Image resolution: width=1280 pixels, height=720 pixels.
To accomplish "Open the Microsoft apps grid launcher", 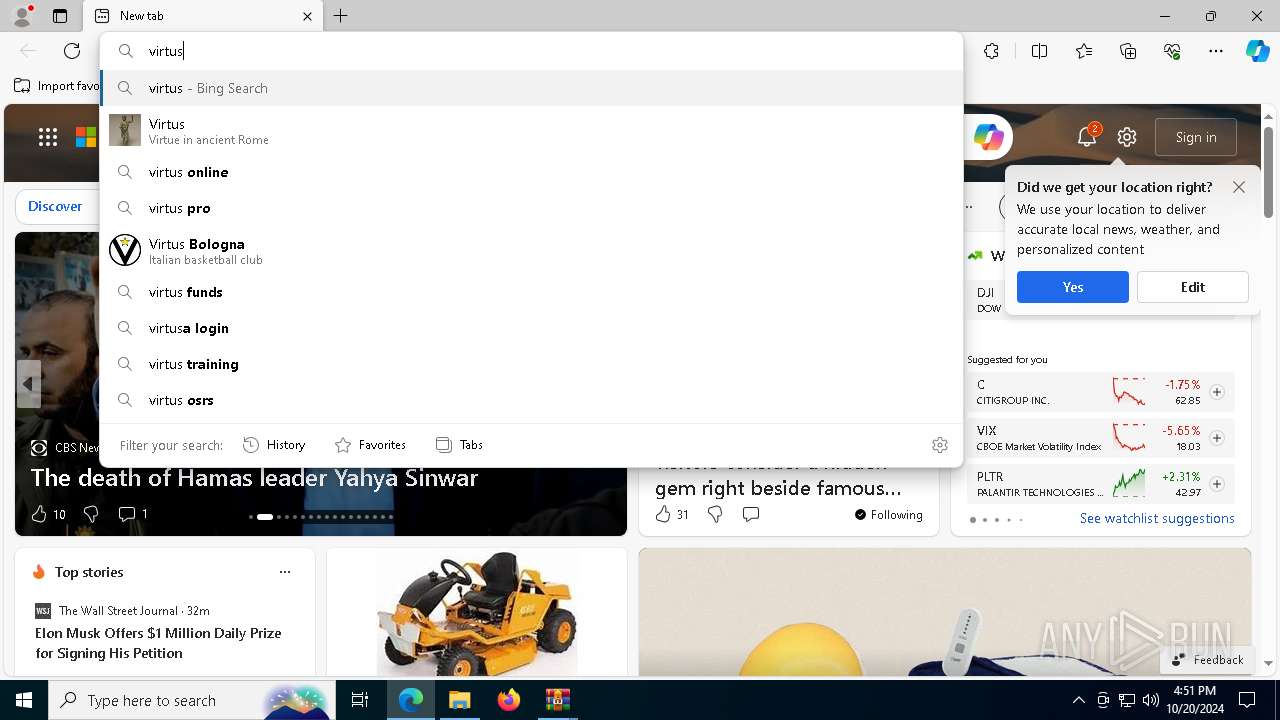I will [x=48, y=137].
